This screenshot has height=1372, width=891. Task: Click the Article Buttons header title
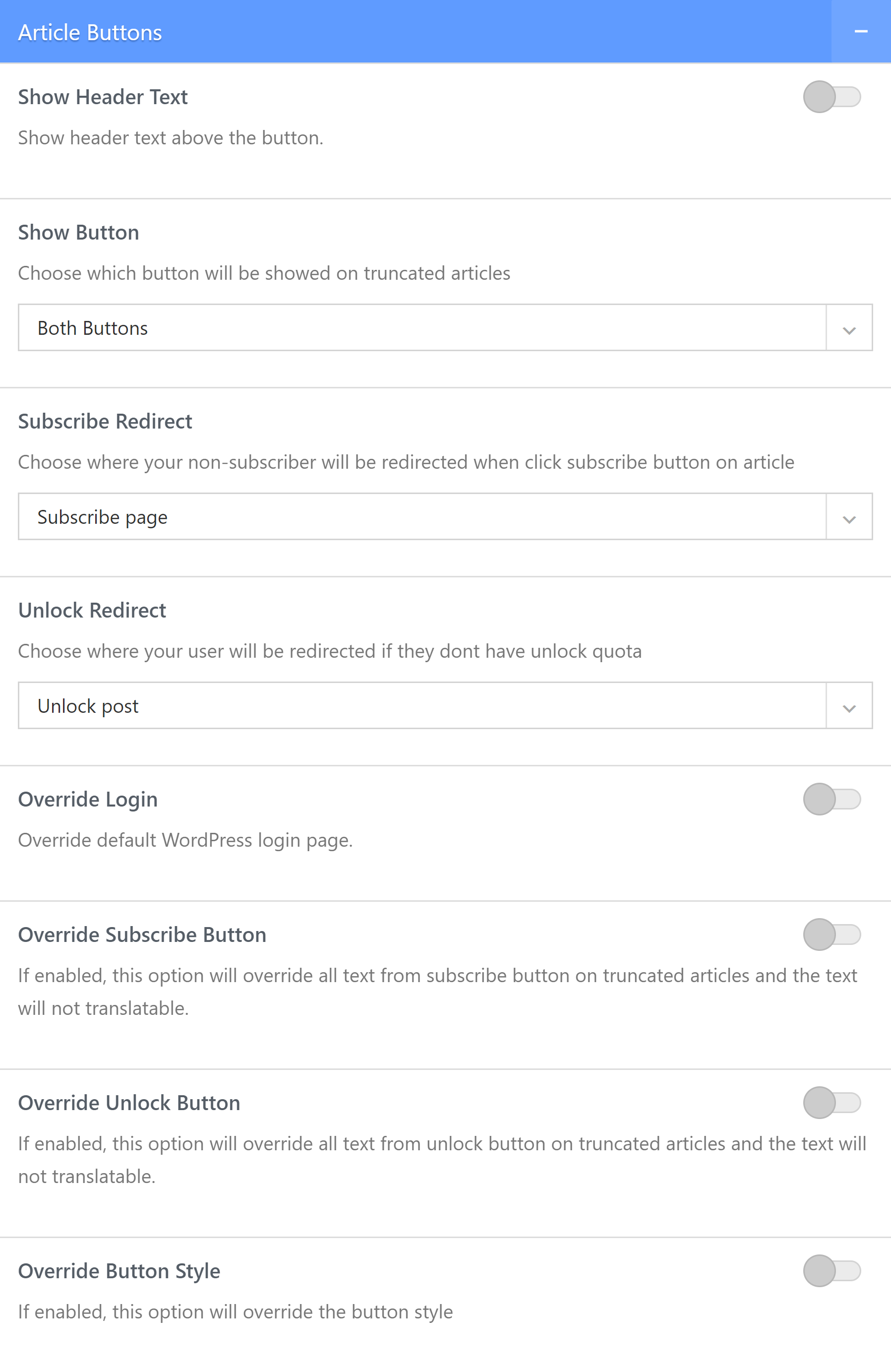(x=90, y=33)
